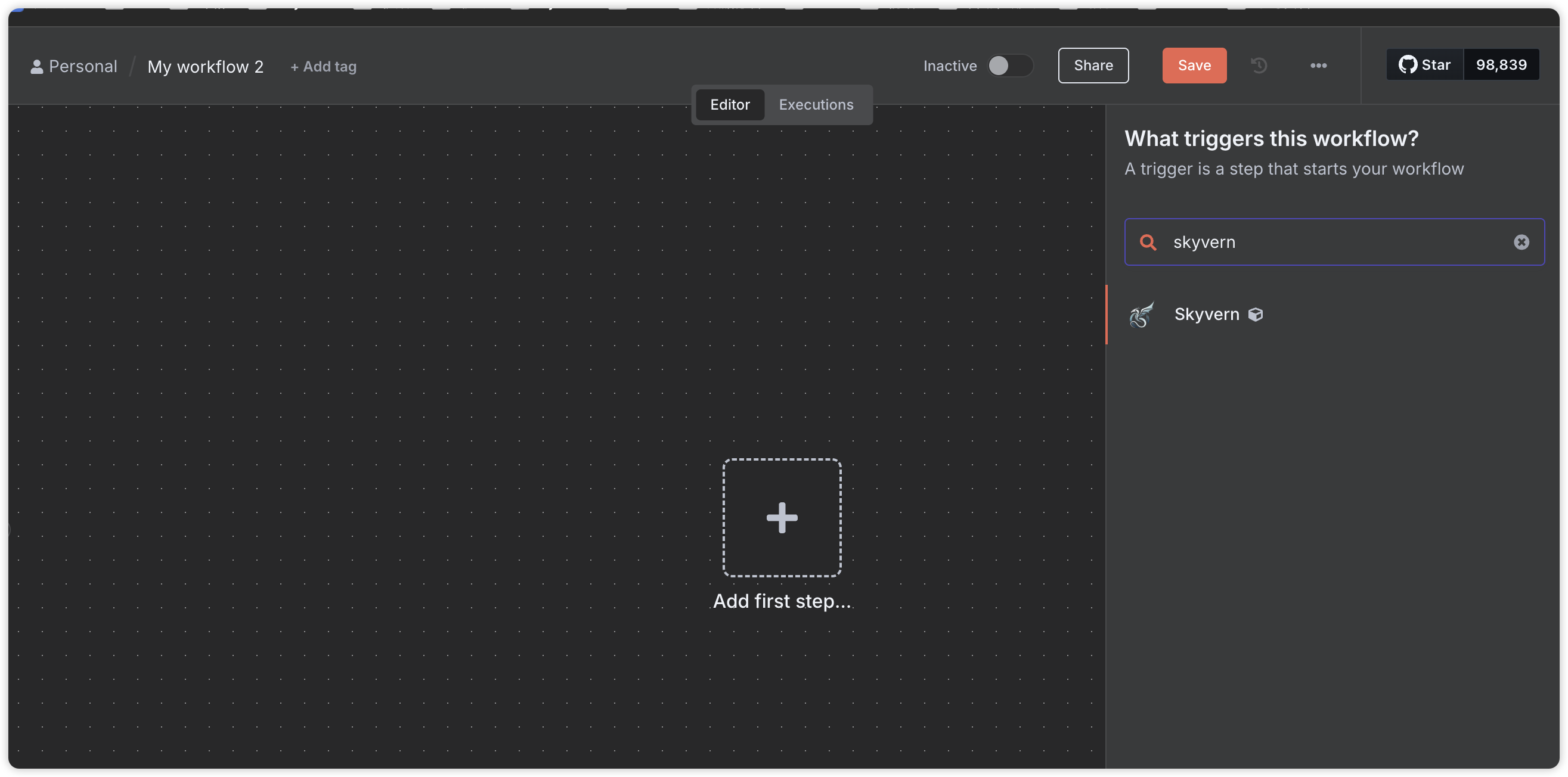Viewport: 1568px width, 777px height.
Task: Select the Editor tab
Action: click(x=729, y=105)
